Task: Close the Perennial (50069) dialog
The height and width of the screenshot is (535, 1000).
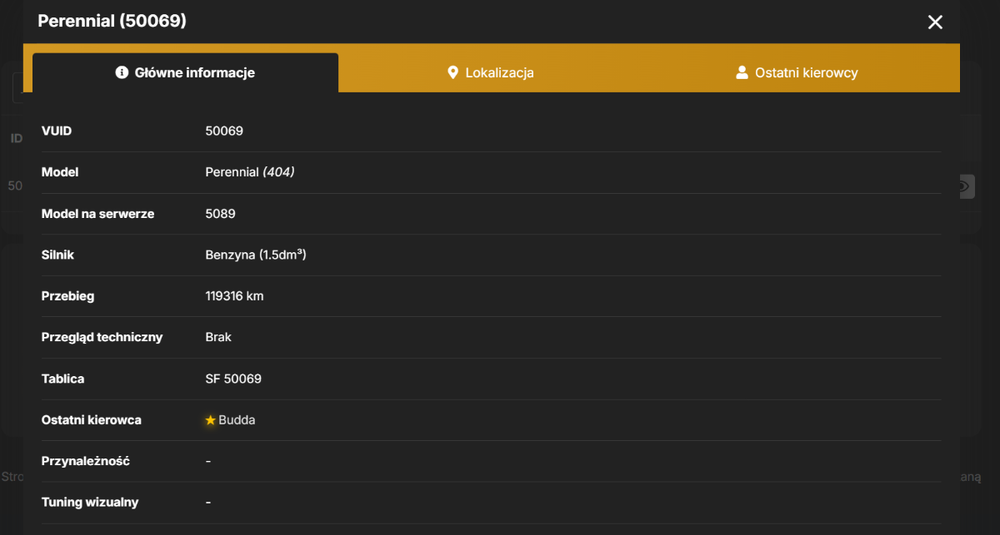Action: [935, 22]
